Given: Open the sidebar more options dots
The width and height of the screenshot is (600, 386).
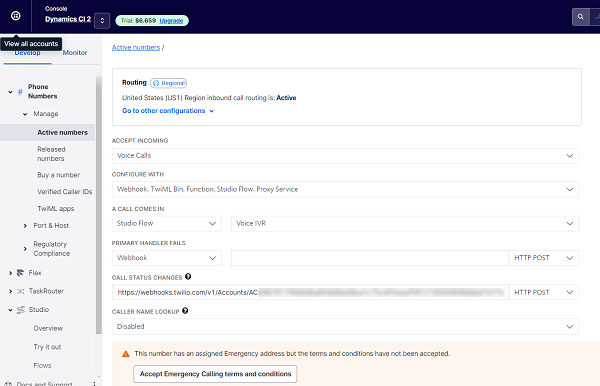Looking at the screenshot, I should pyautogui.click(x=94, y=383).
